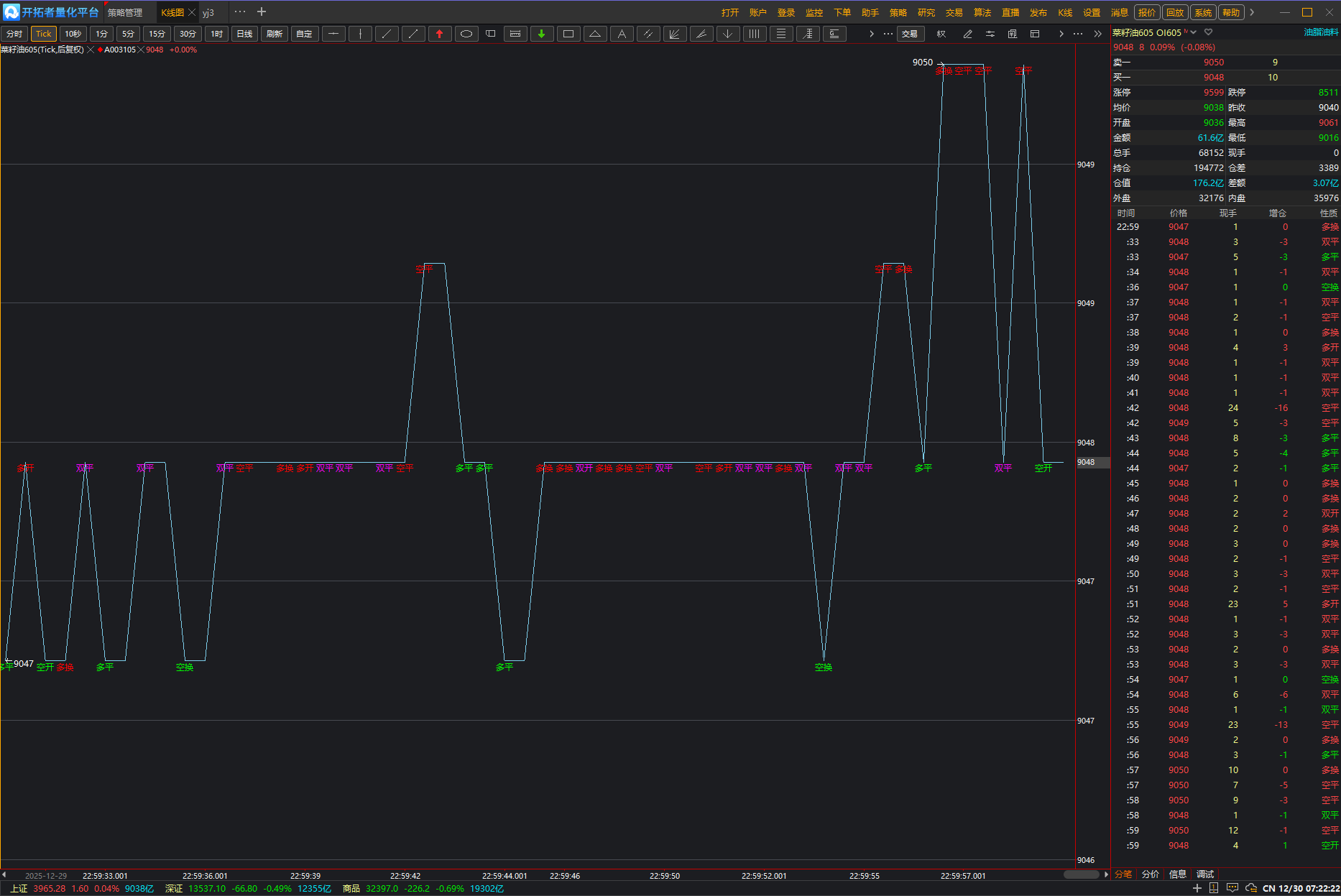The height and width of the screenshot is (896, 1341).
Task: Select the text annotation tool (A)
Action: coord(622,34)
